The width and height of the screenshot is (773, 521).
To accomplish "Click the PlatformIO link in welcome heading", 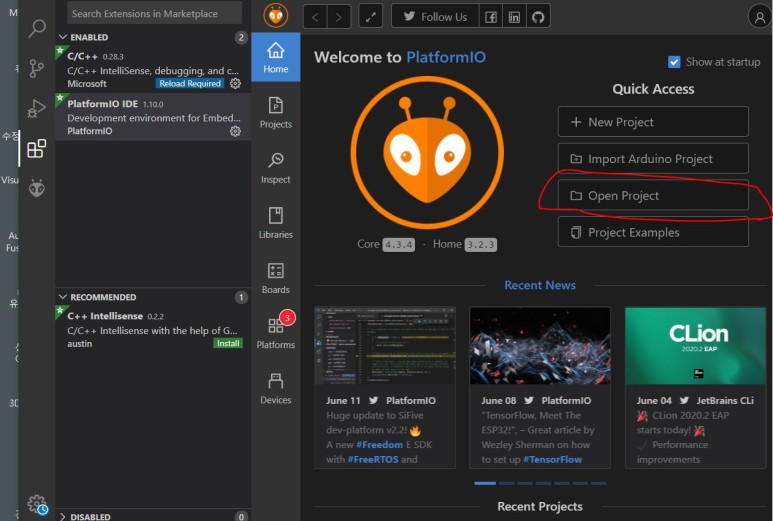I will (x=446, y=57).
